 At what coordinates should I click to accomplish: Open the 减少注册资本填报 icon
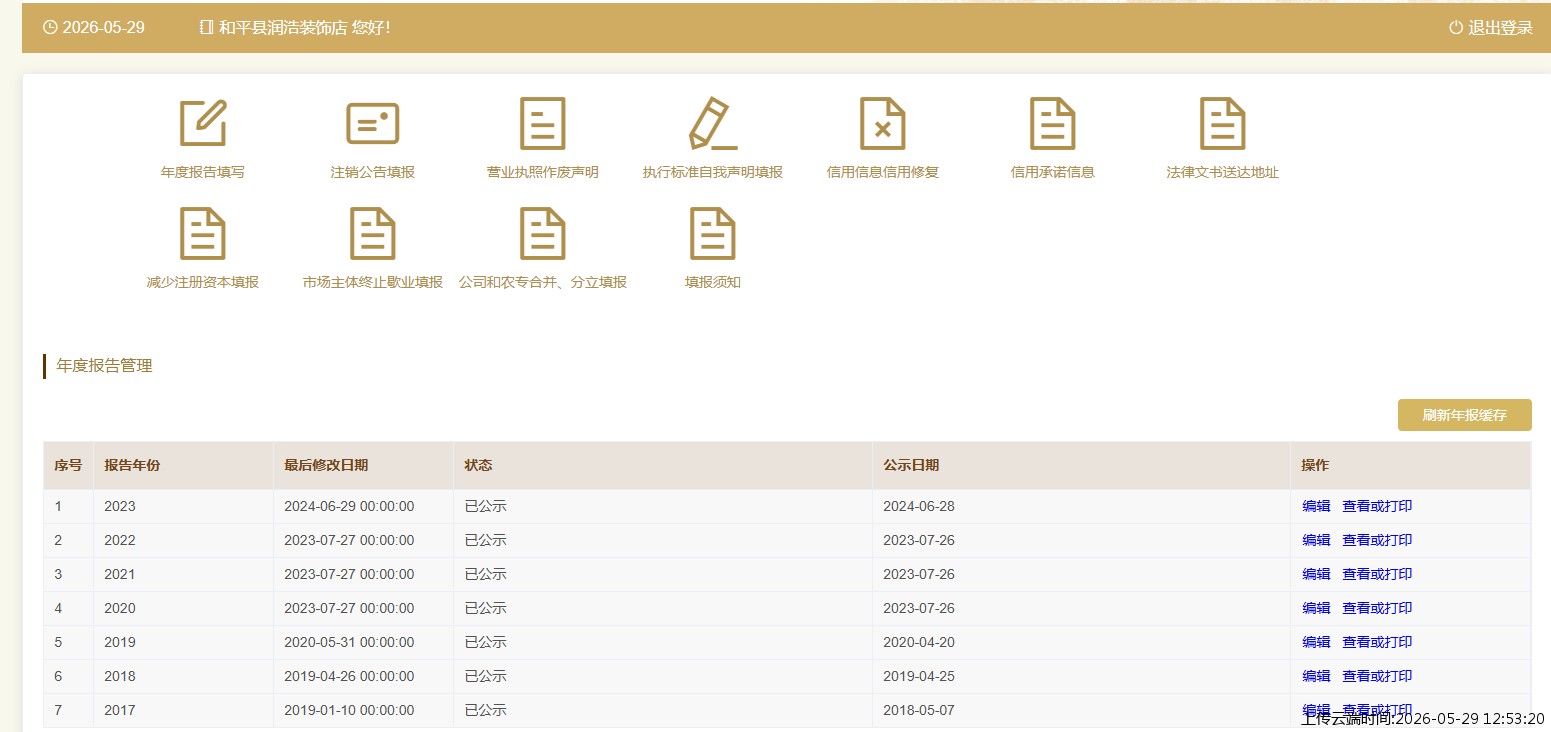(x=203, y=233)
